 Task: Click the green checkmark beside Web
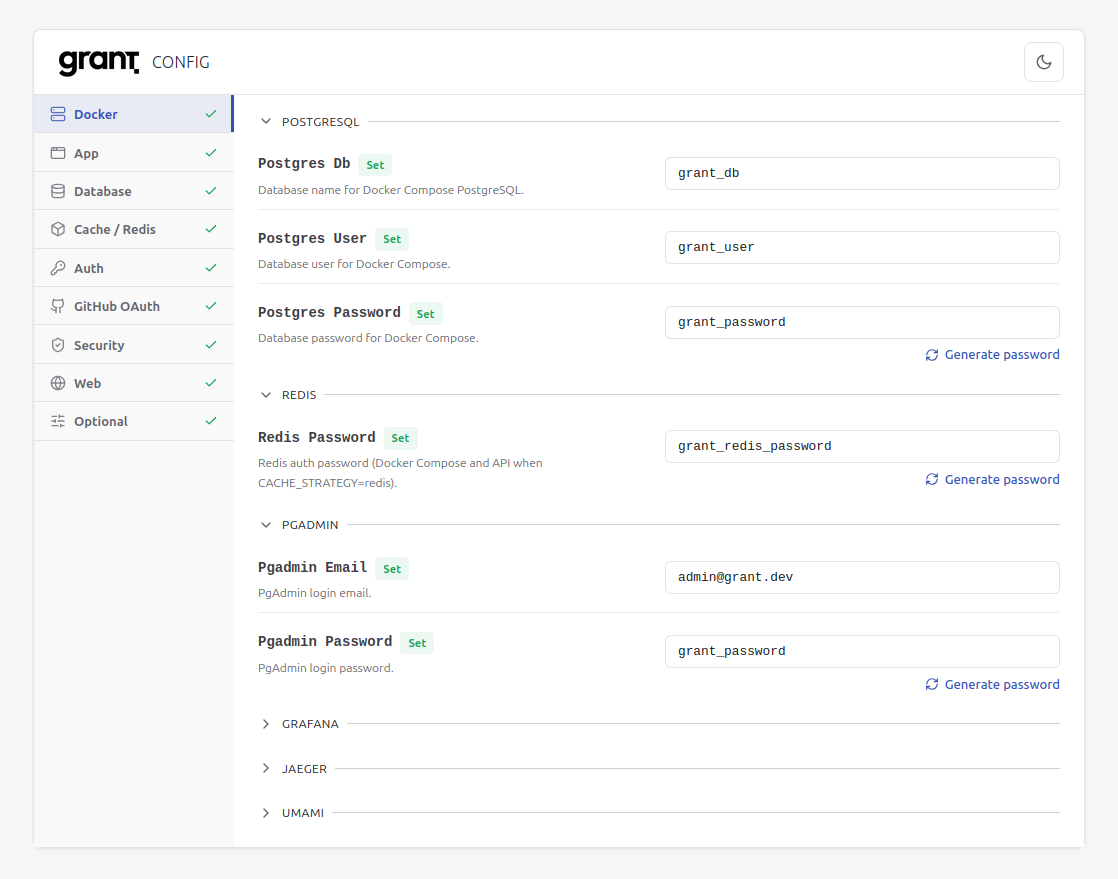pyautogui.click(x=211, y=383)
